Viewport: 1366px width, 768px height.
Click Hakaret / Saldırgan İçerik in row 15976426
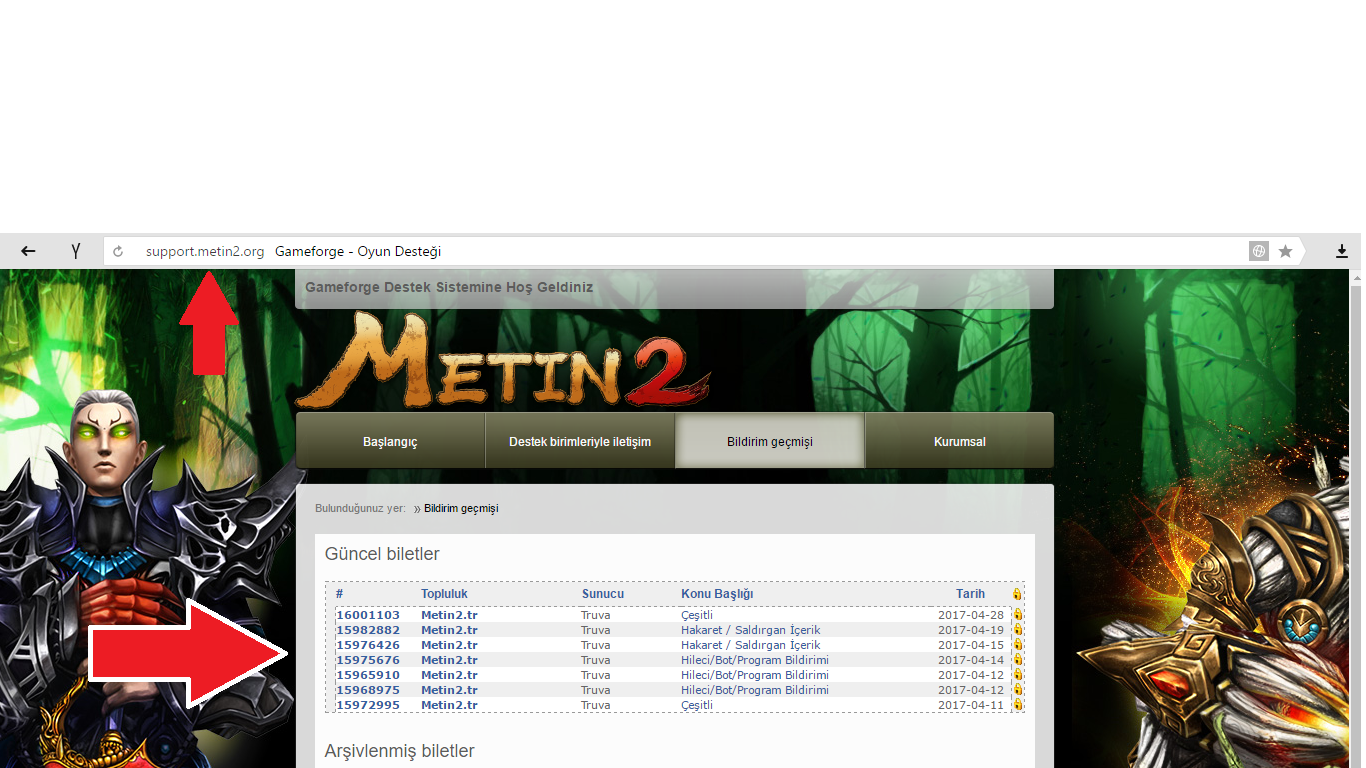[x=751, y=645]
